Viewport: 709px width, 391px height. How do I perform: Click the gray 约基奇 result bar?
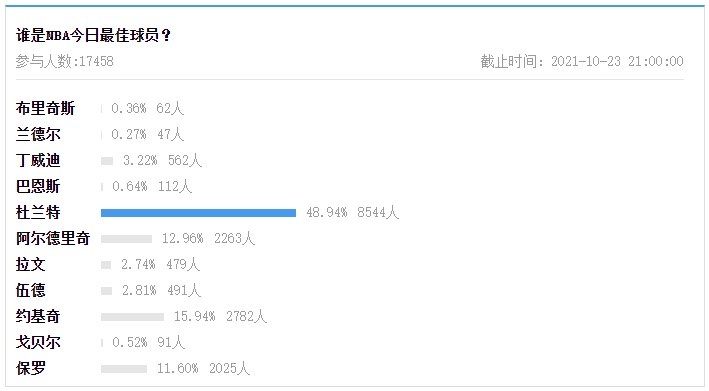click(132, 317)
